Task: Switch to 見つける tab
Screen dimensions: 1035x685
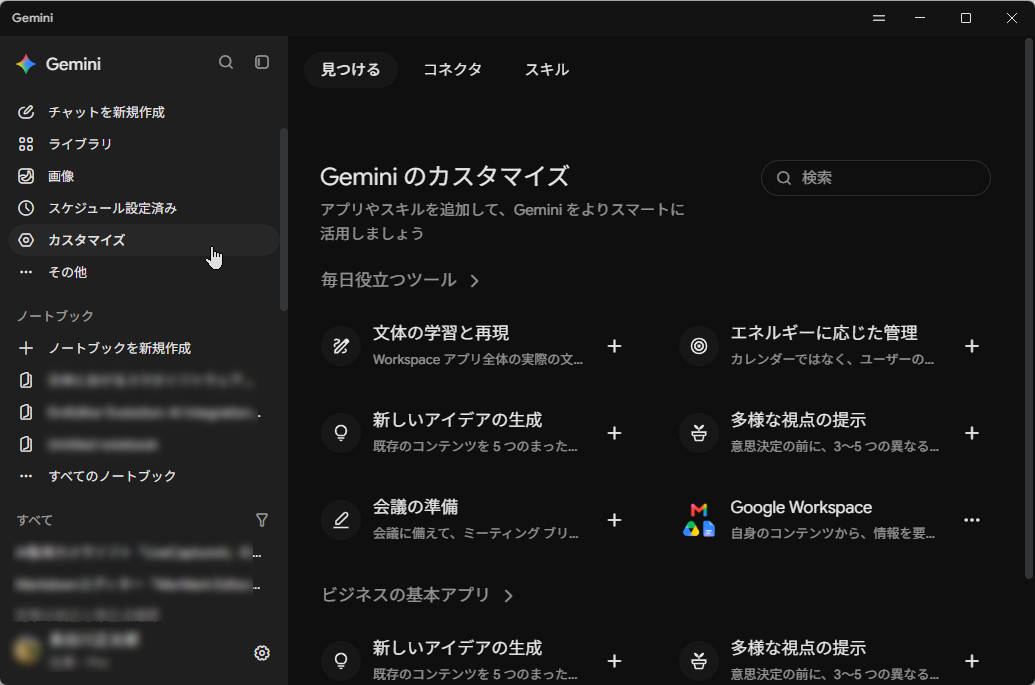Action: pos(351,69)
